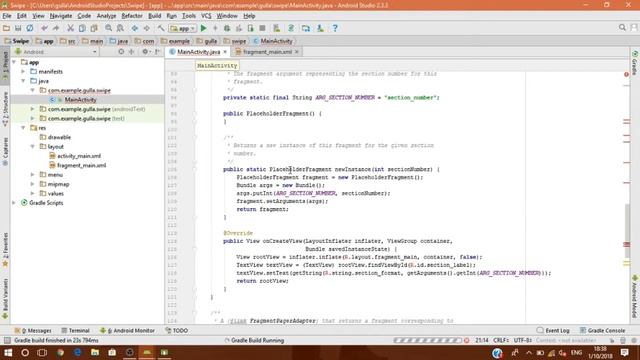Click the Save All toolbar icon
Screen dimensions: 640x360
(18, 28)
